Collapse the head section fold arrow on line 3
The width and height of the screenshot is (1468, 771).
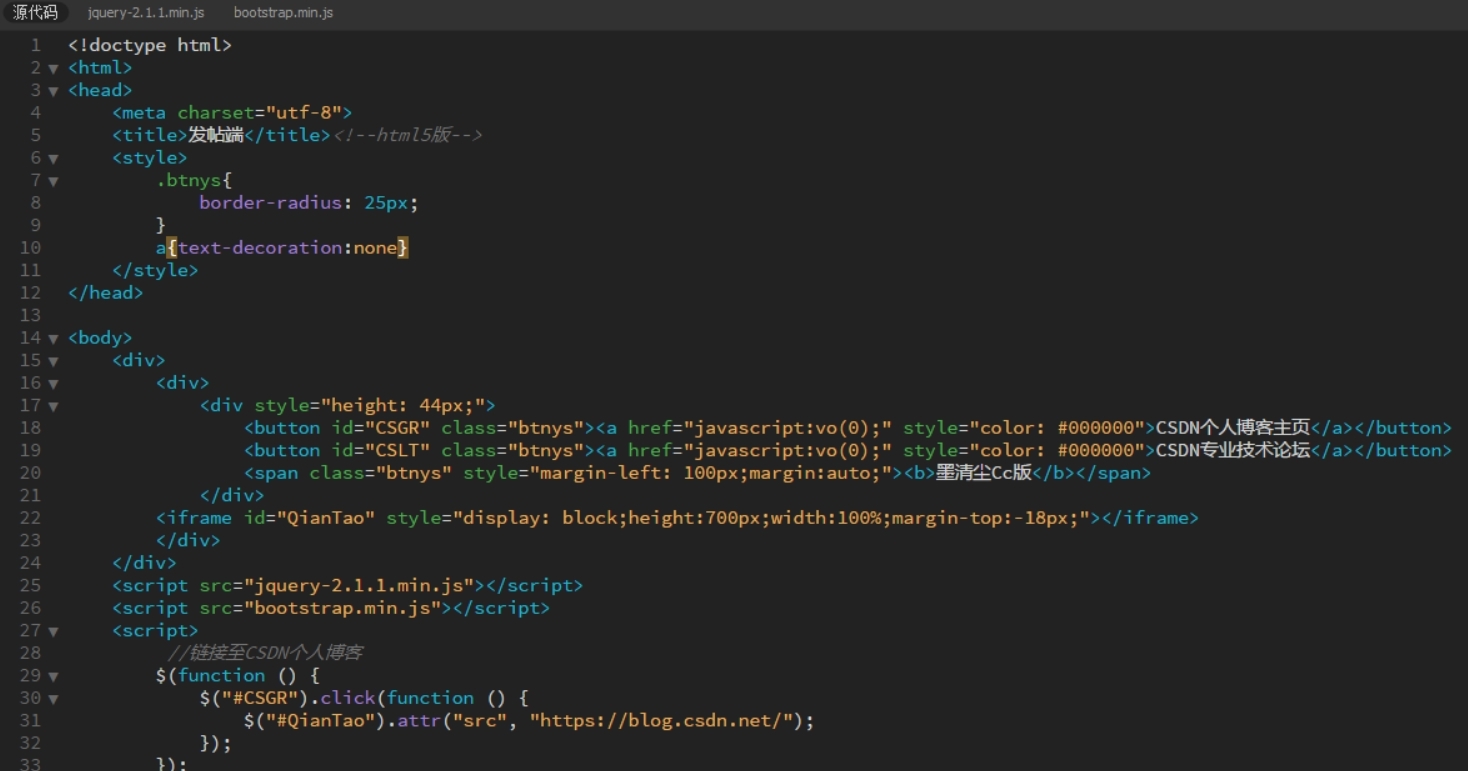coord(53,91)
